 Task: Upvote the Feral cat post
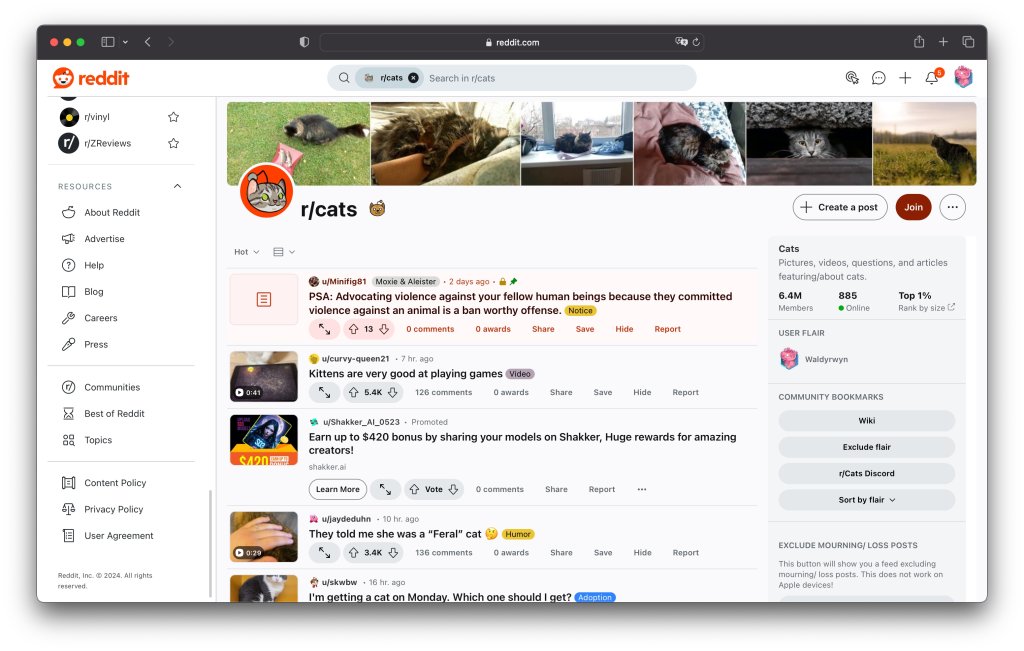353,552
